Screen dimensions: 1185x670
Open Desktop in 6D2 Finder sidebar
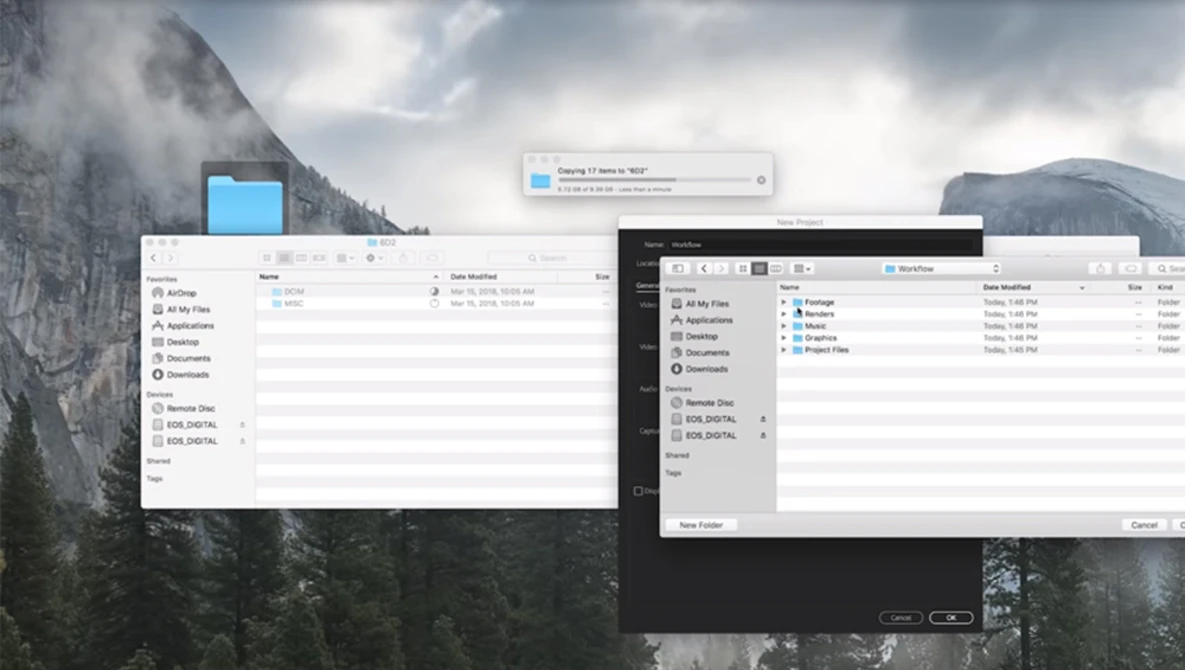(182, 342)
